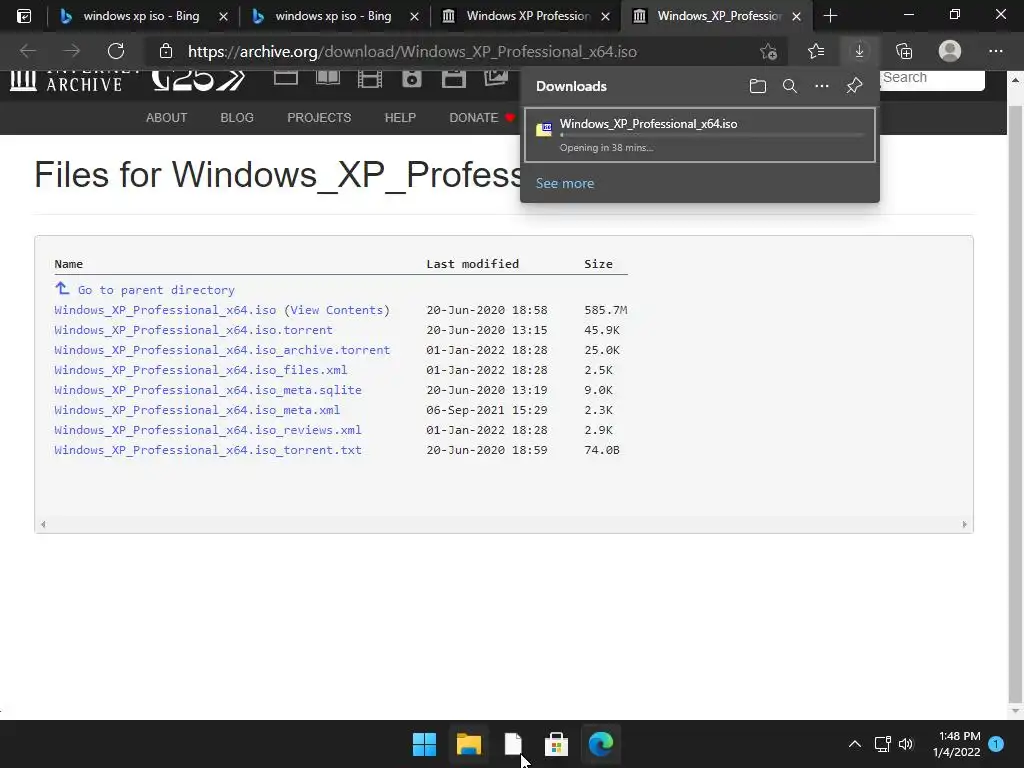Image resolution: width=1024 pixels, height=768 pixels.
Task: Open the DONATE menu item
Action: click(x=481, y=118)
